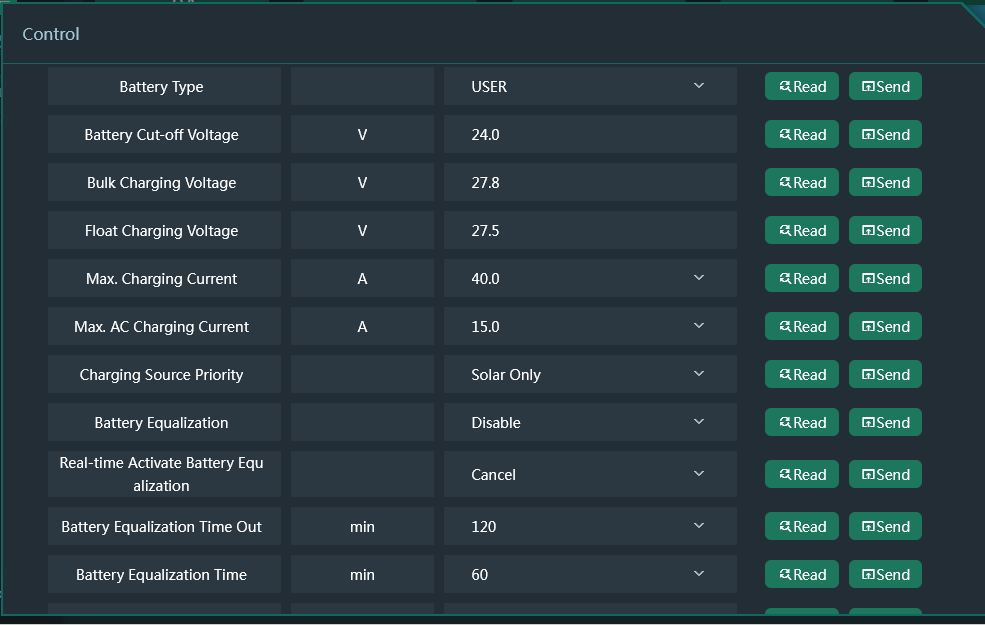Send the Battery Equalization Time value
This screenshot has width=985, height=625.
(885, 575)
